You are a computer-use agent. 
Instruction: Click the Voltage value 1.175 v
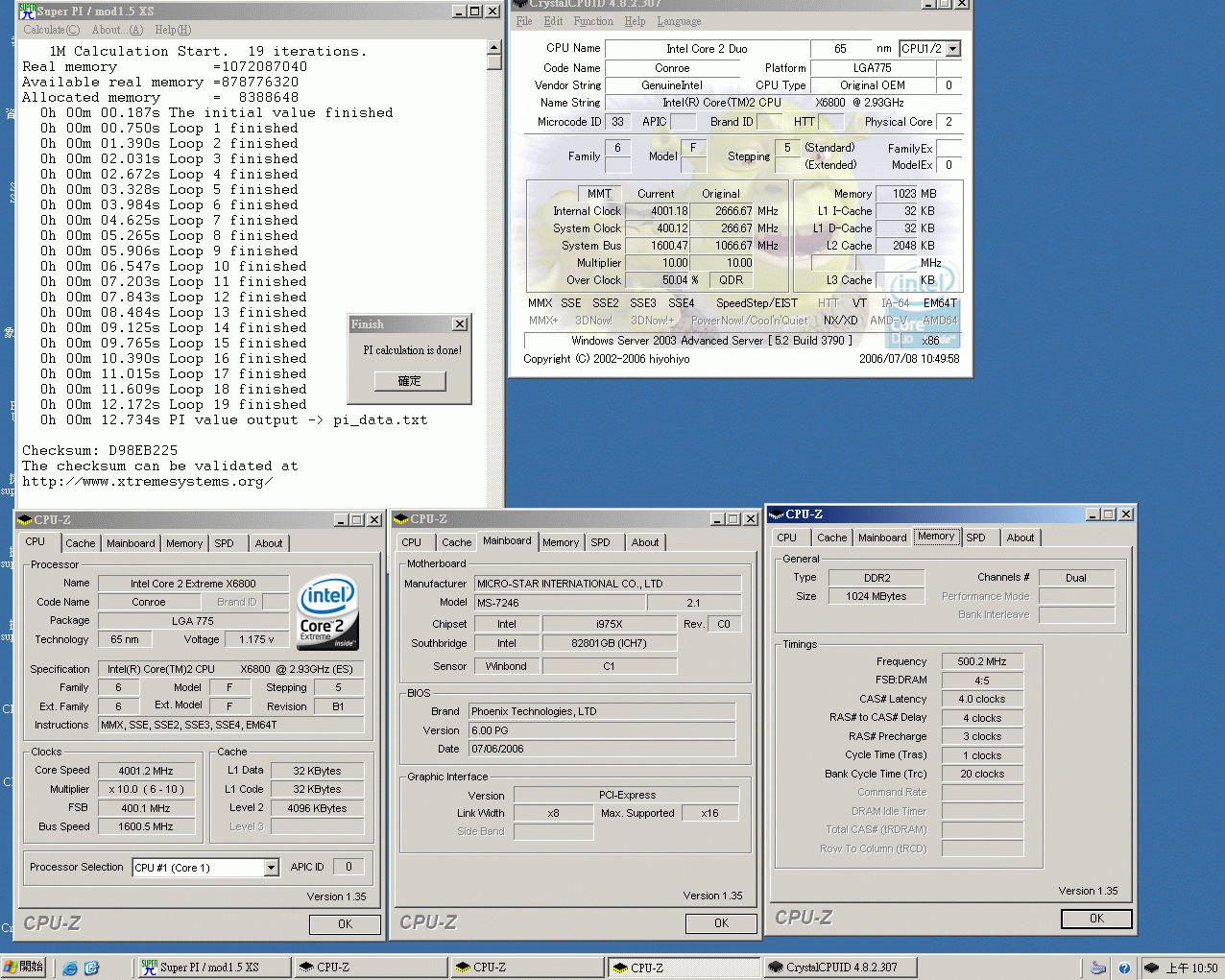[256, 639]
